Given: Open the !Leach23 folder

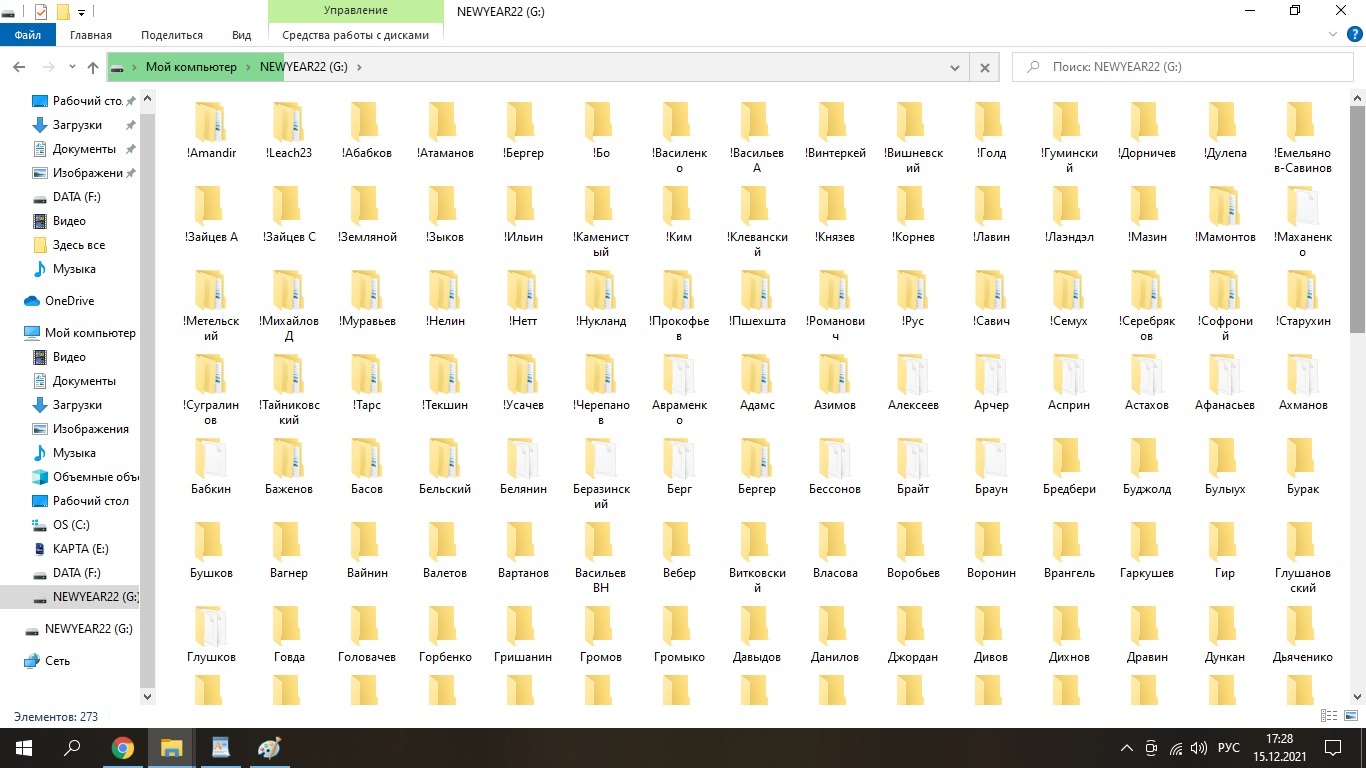Looking at the screenshot, I should [289, 130].
